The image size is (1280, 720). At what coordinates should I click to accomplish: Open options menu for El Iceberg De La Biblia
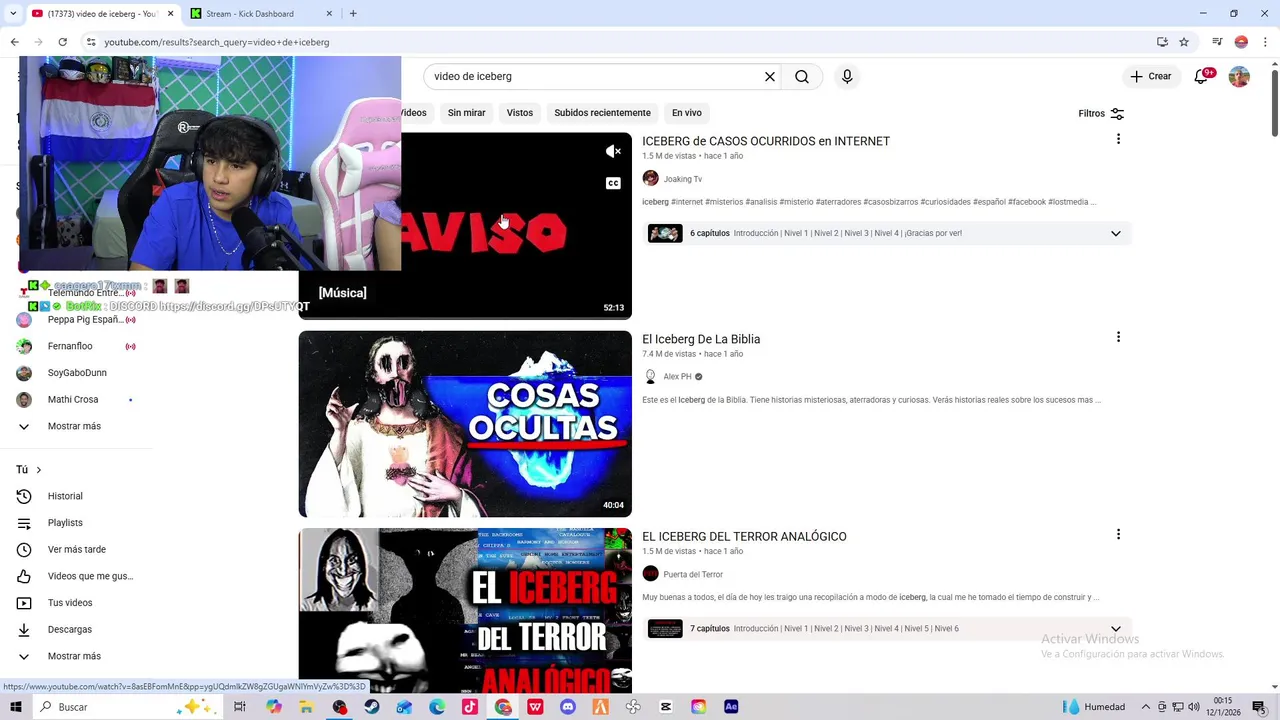point(1118,337)
